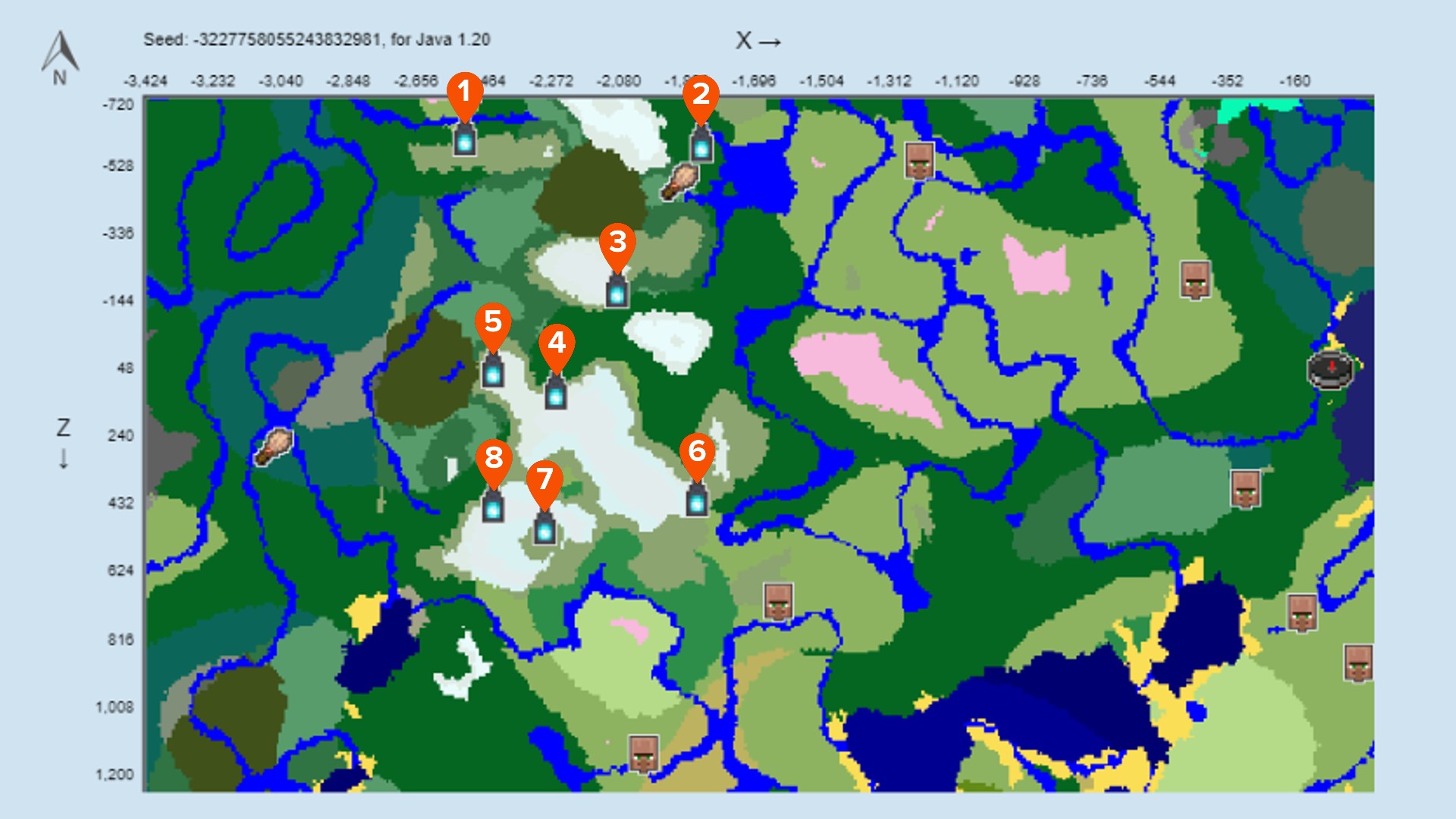This screenshot has width=1456, height=819.
Task: Pick the ancient city icon under pin 7
Action: tap(544, 528)
